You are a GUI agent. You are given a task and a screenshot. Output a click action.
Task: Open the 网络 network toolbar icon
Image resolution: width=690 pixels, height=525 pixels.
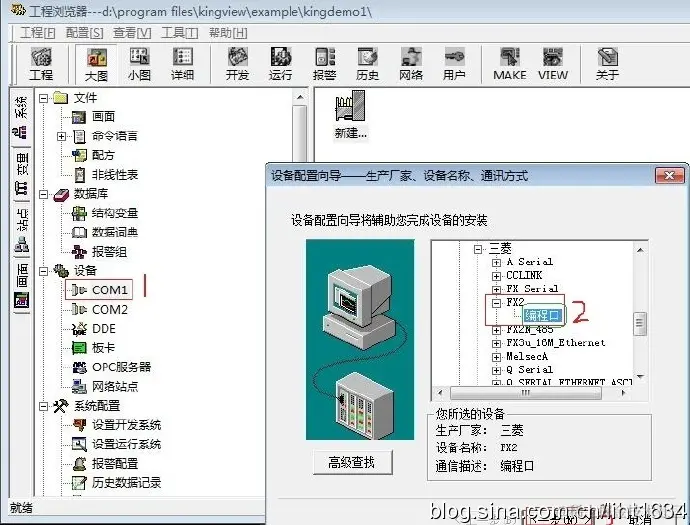click(411, 64)
